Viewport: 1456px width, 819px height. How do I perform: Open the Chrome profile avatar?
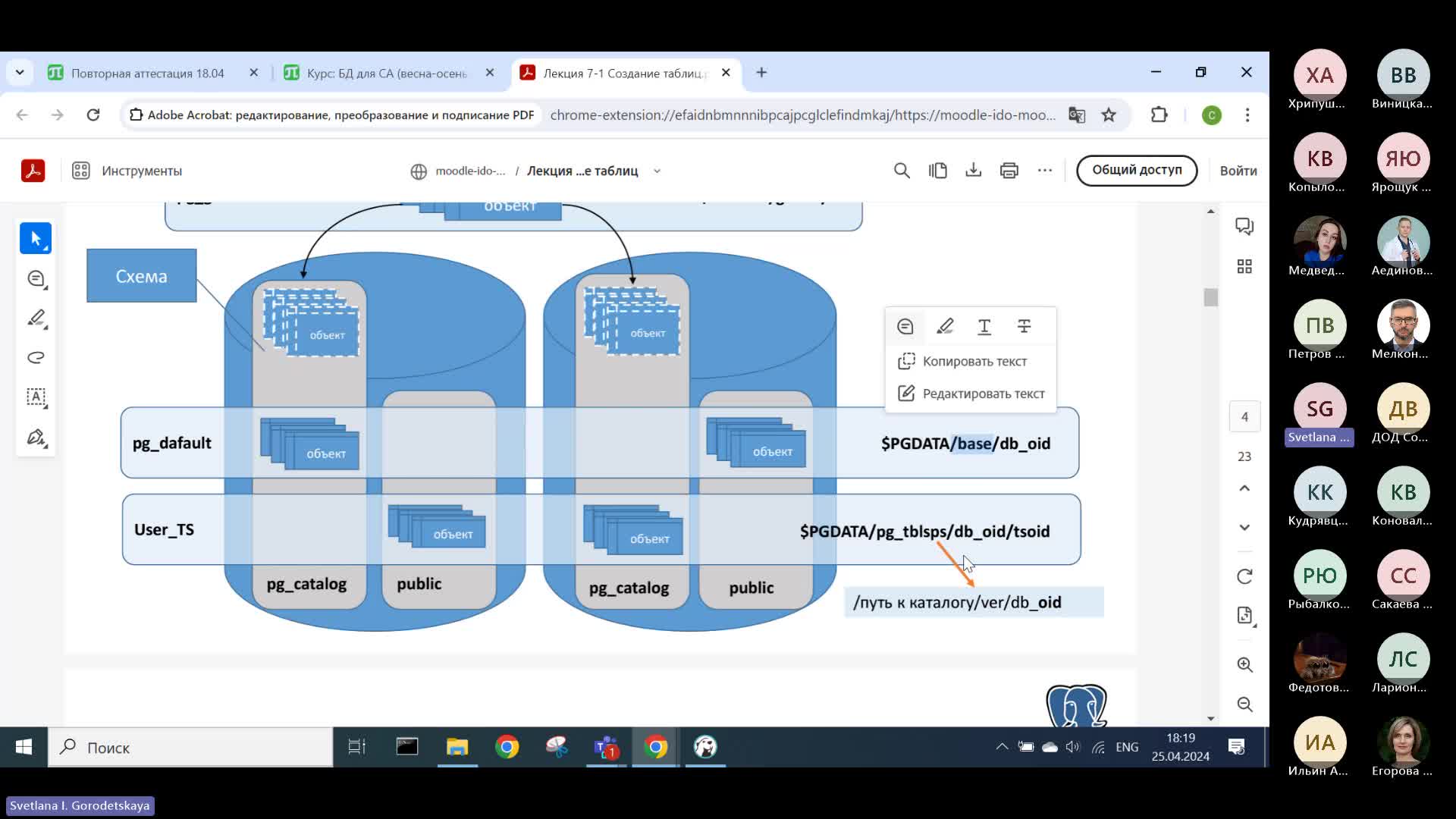pyautogui.click(x=1211, y=115)
